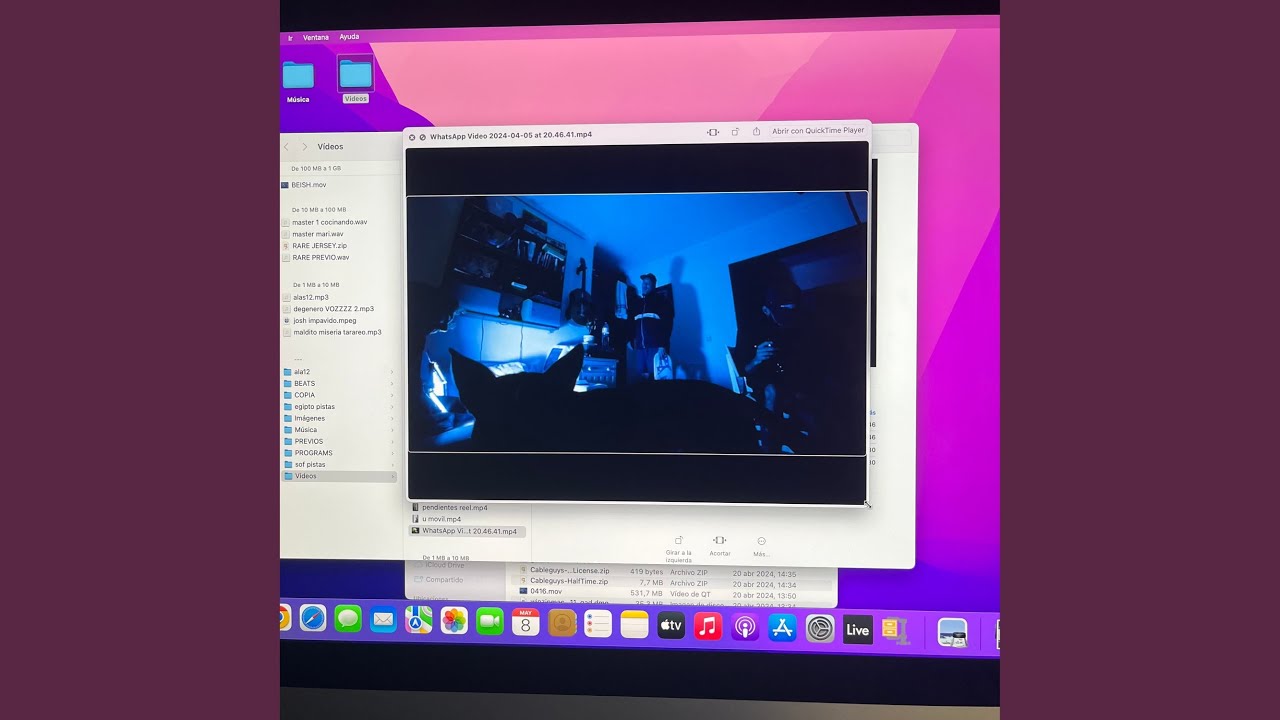The width and height of the screenshot is (1280, 720).
Task: Expand COPIA folder using its chevron
Action: [x=391, y=395]
